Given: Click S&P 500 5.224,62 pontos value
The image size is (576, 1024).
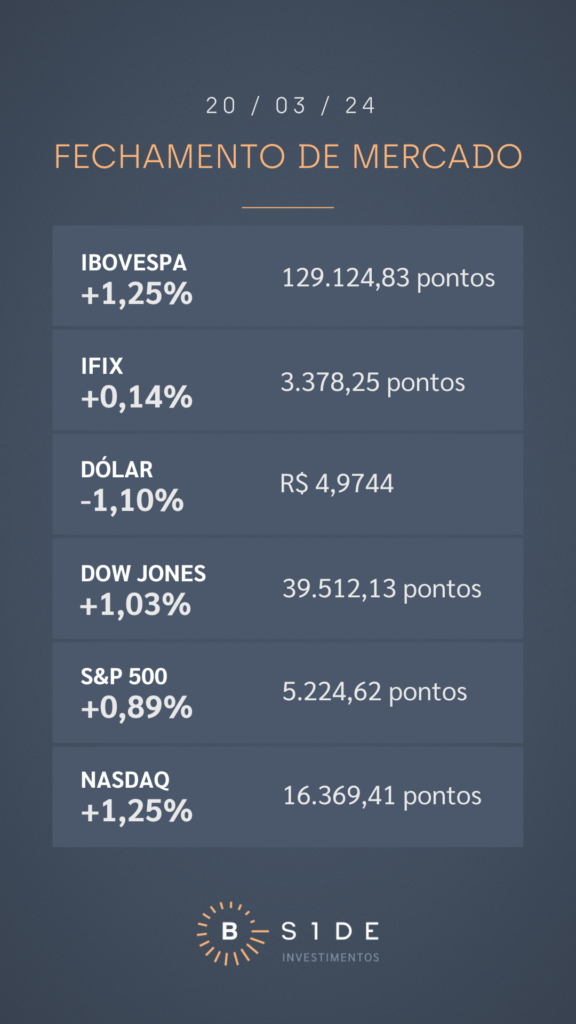Looking at the screenshot, I should click(375, 692).
